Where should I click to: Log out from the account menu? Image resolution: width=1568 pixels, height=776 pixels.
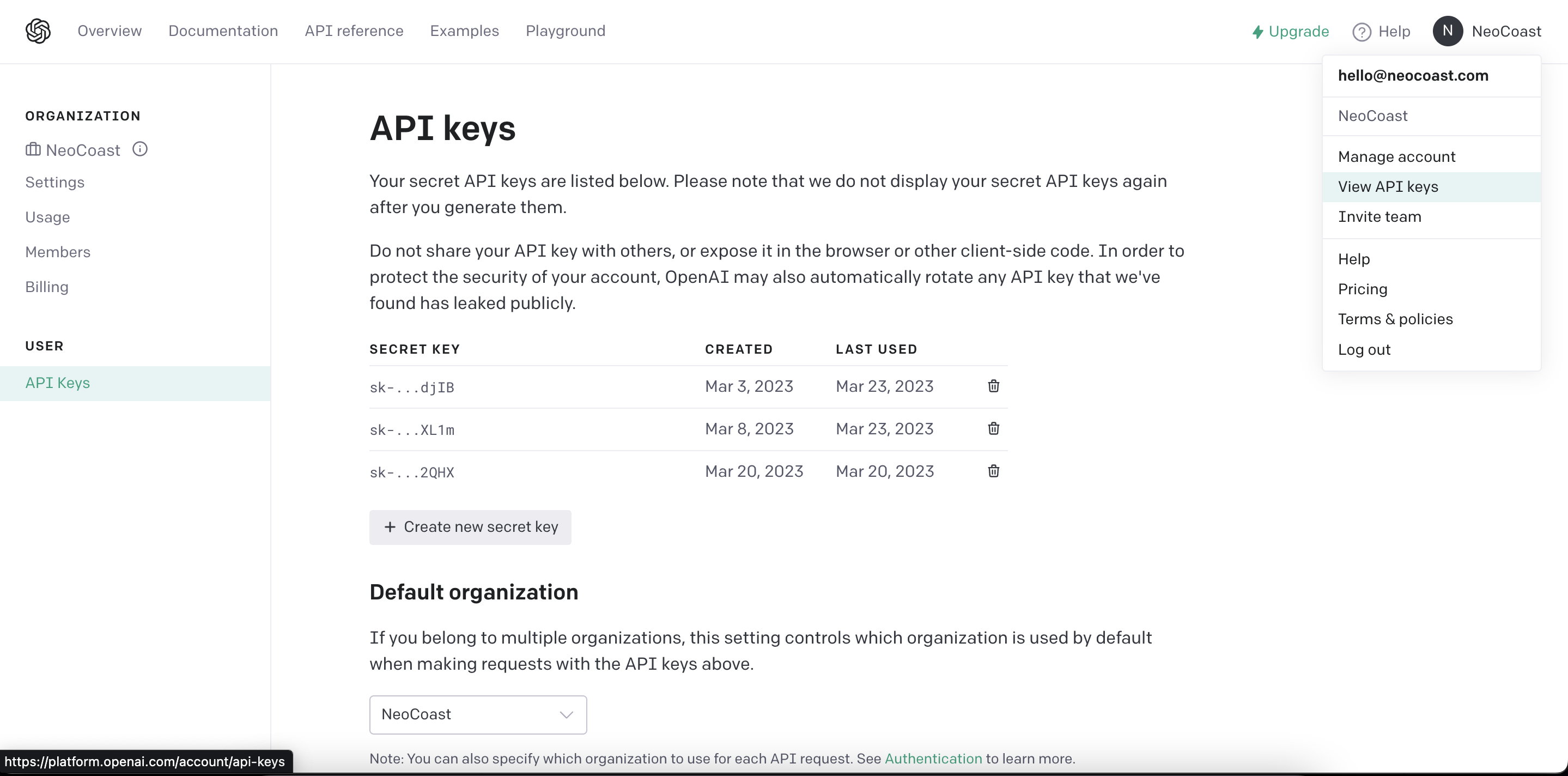(1432, 350)
